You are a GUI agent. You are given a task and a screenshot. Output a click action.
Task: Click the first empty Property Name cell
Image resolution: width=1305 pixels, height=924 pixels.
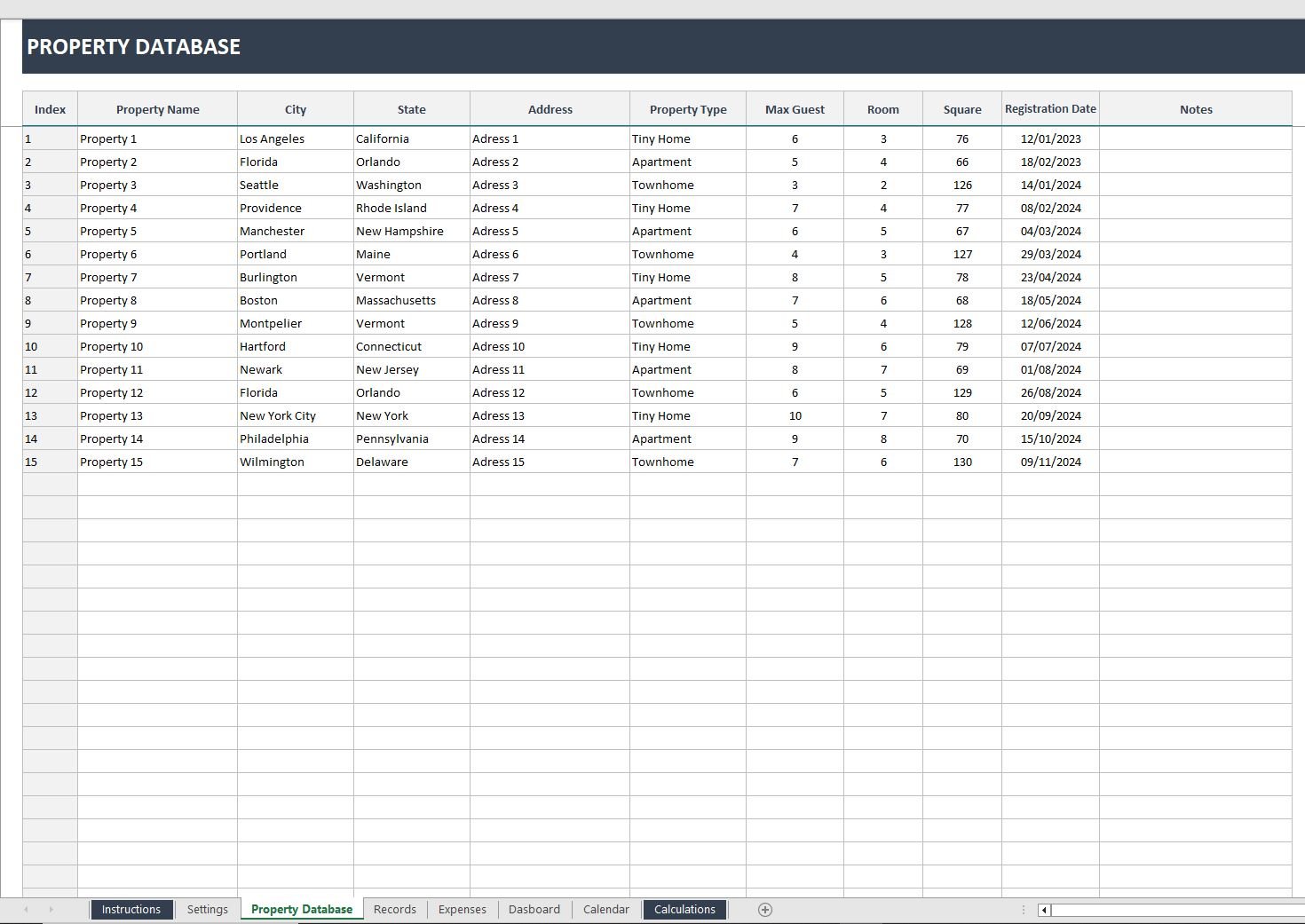(157, 485)
